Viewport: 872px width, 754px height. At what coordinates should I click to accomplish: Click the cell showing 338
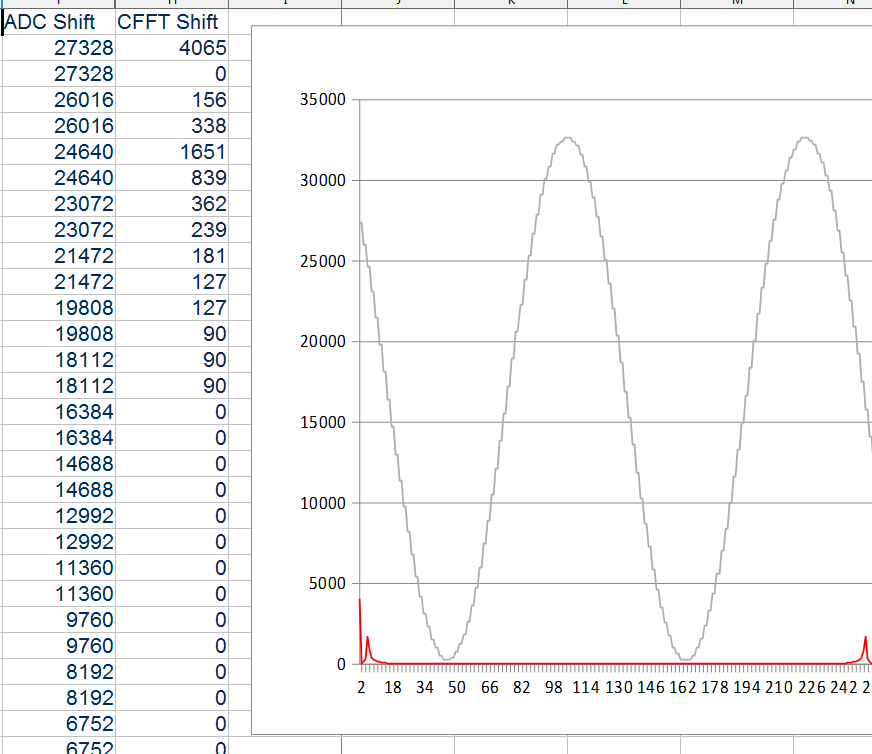click(172, 126)
